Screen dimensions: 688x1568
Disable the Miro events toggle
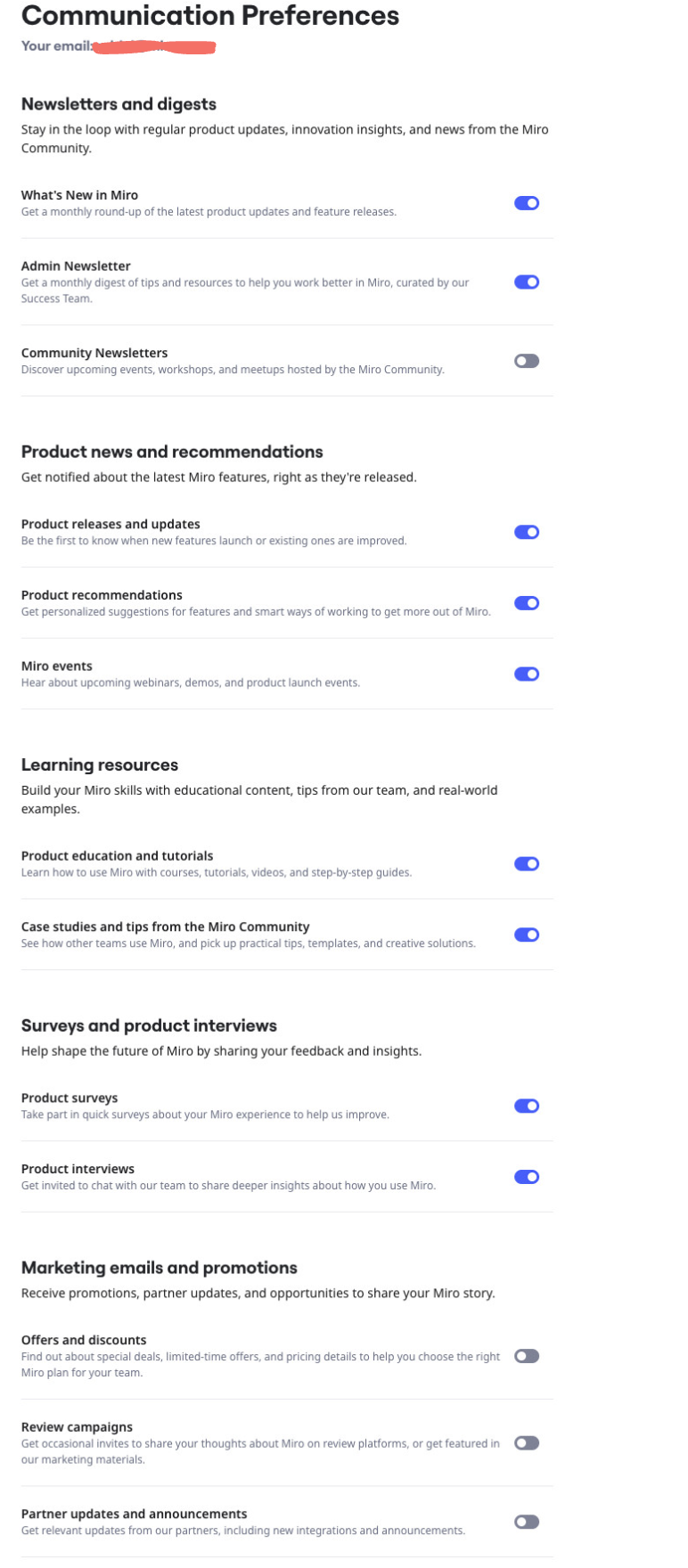click(x=526, y=674)
